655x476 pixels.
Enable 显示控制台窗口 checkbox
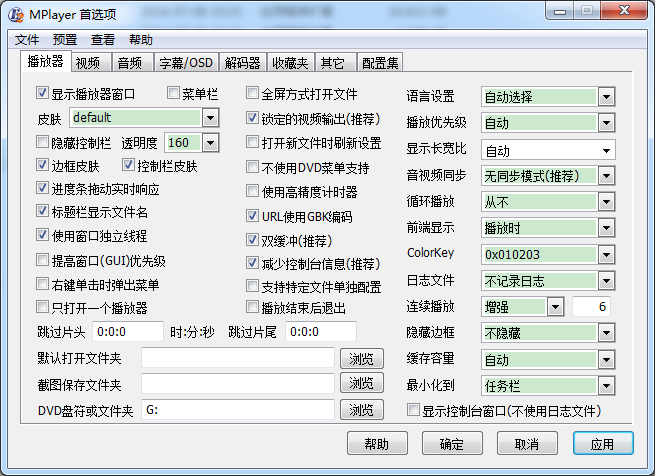[x=413, y=410]
